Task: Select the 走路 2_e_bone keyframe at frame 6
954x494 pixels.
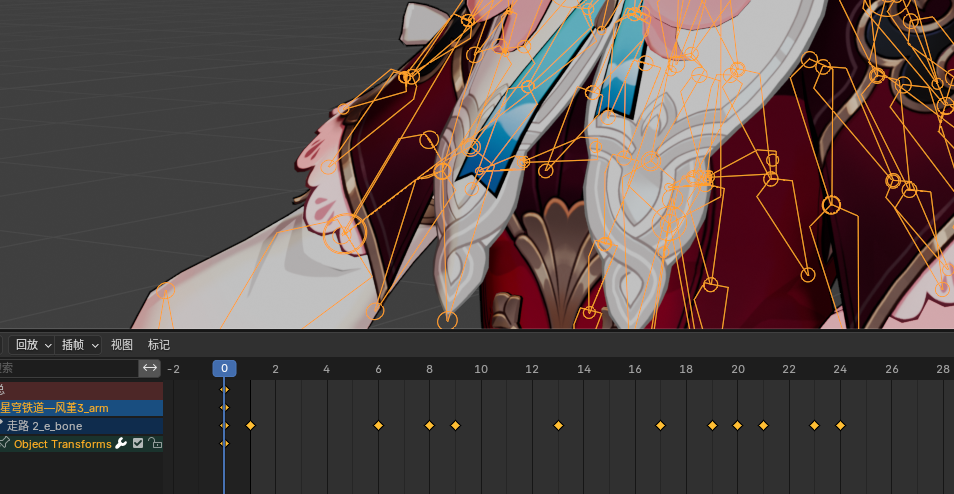Action: click(x=378, y=425)
